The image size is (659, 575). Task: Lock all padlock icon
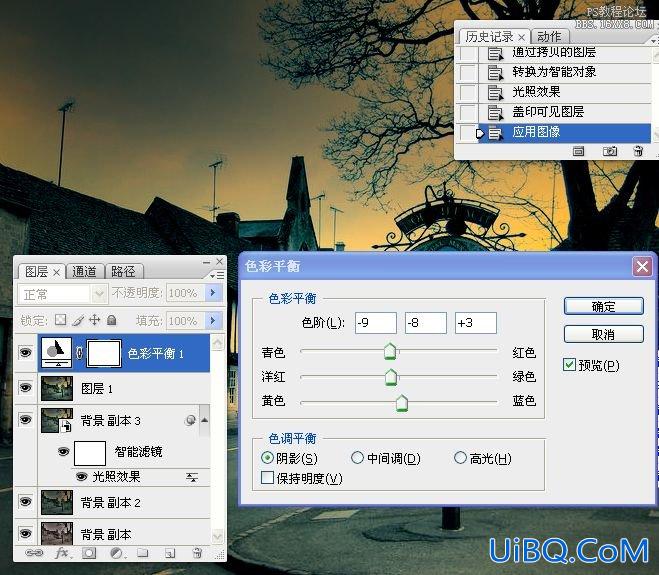(x=111, y=320)
